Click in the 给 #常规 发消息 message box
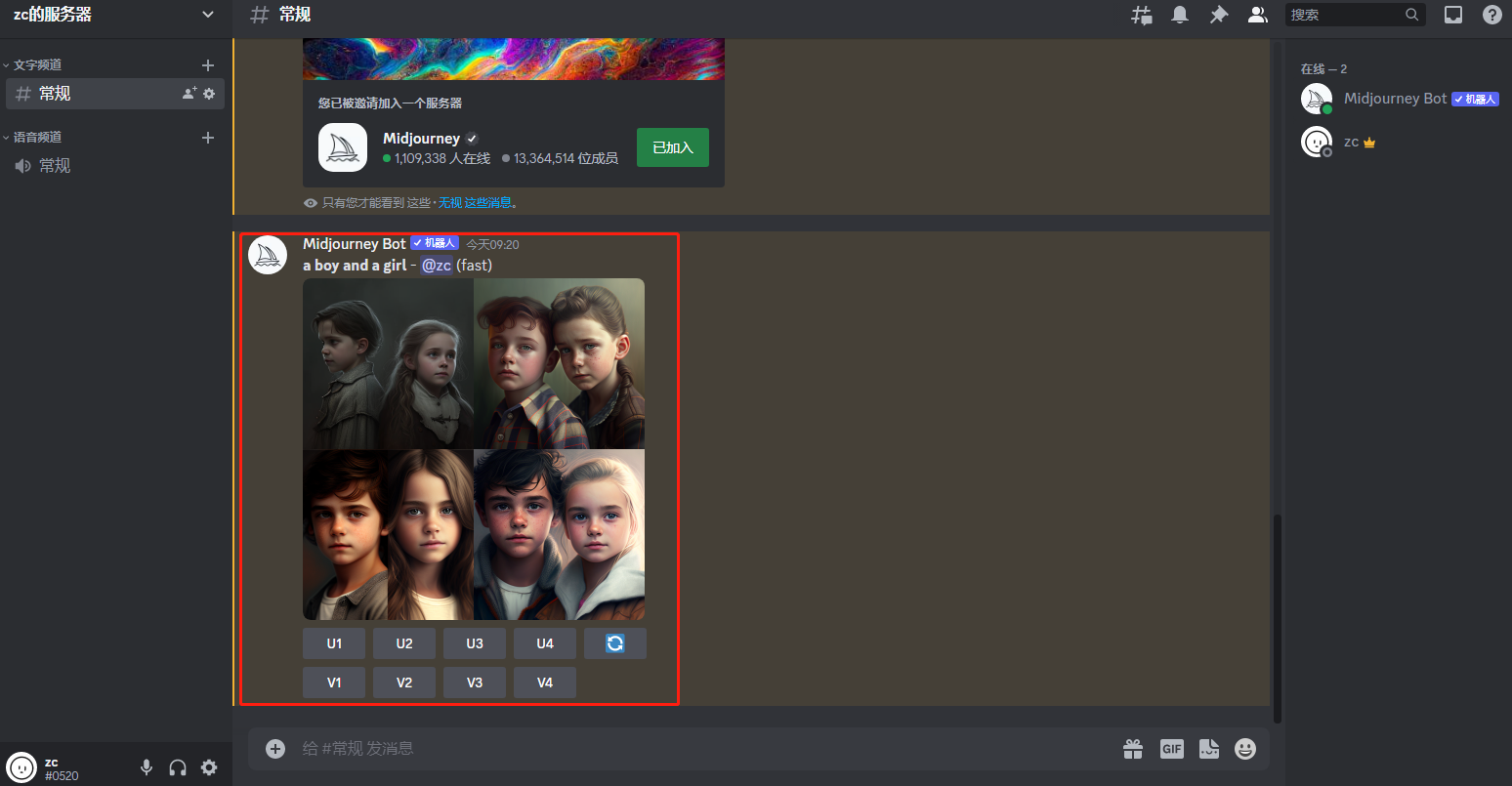The image size is (1512, 786). tap(684, 749)
